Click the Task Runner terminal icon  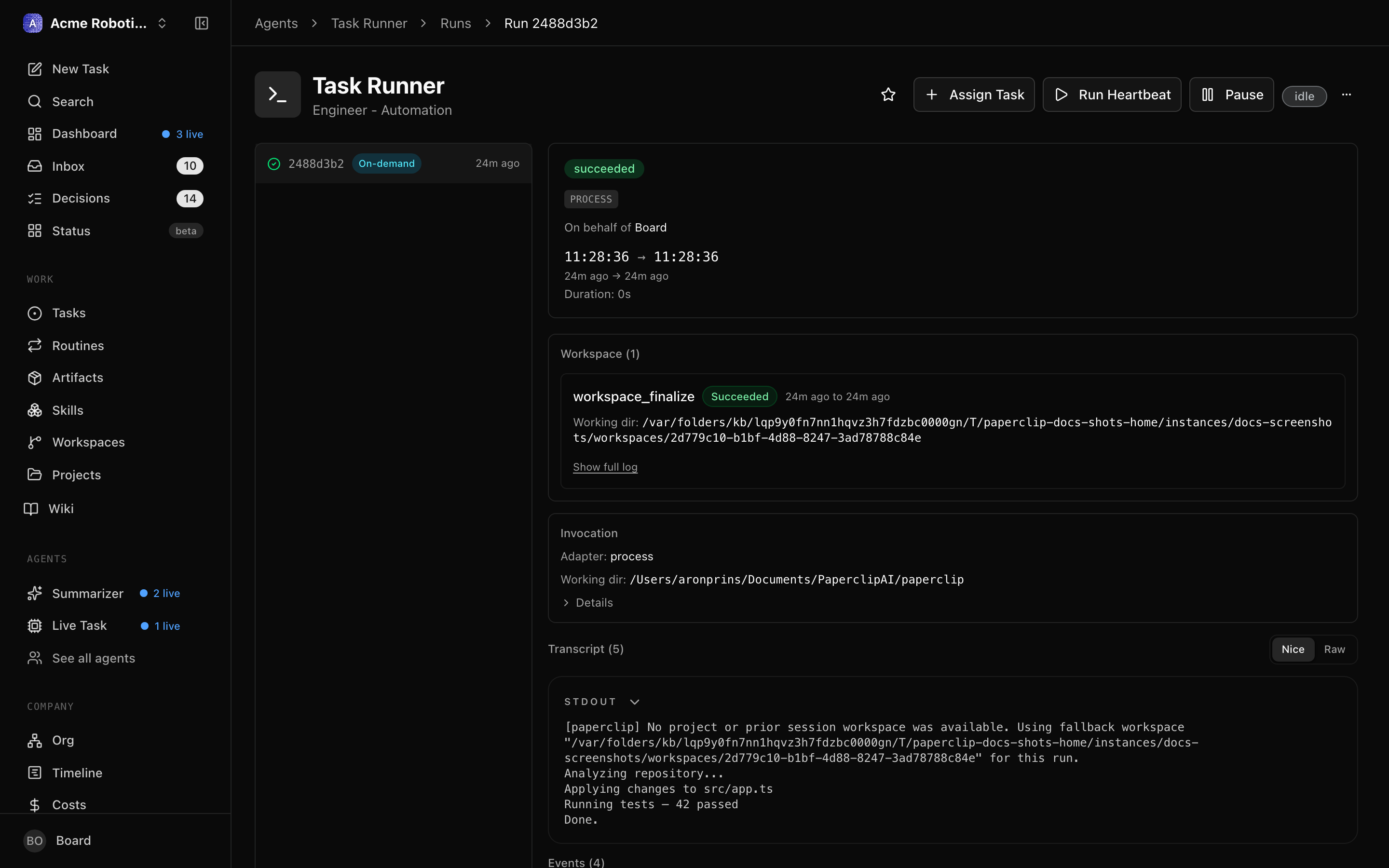278,95
